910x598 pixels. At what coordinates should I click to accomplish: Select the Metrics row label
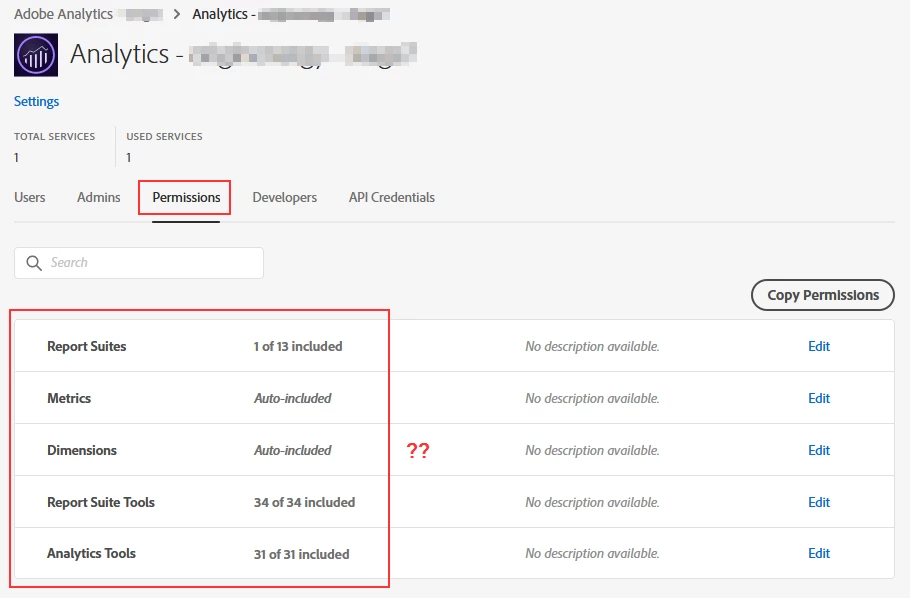pyautogui.click(x=69, y=398)
